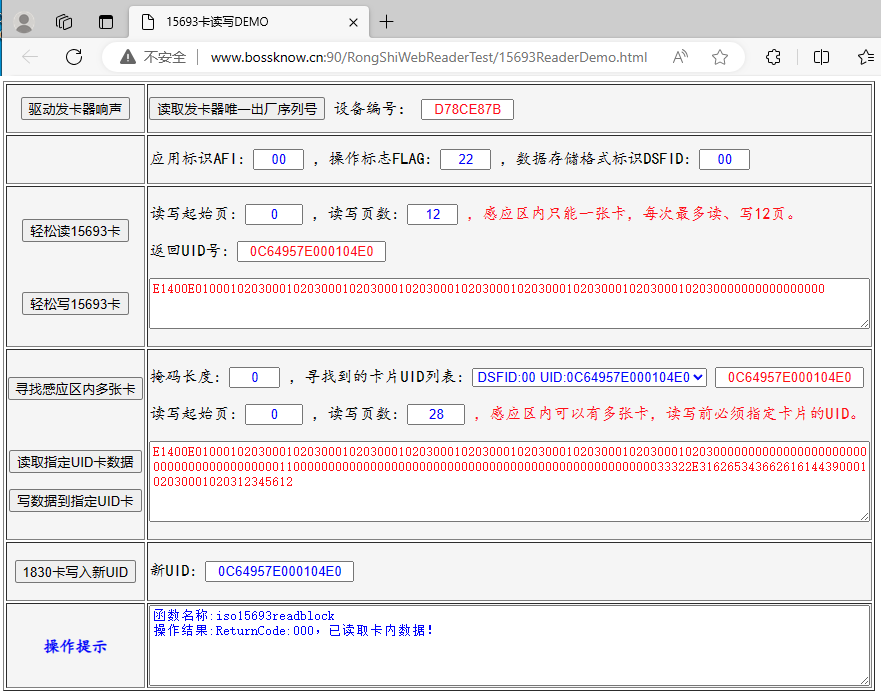The image size is (881, 692).
Task: Click the specified-UID card data text area
Action: pos(509,481)
